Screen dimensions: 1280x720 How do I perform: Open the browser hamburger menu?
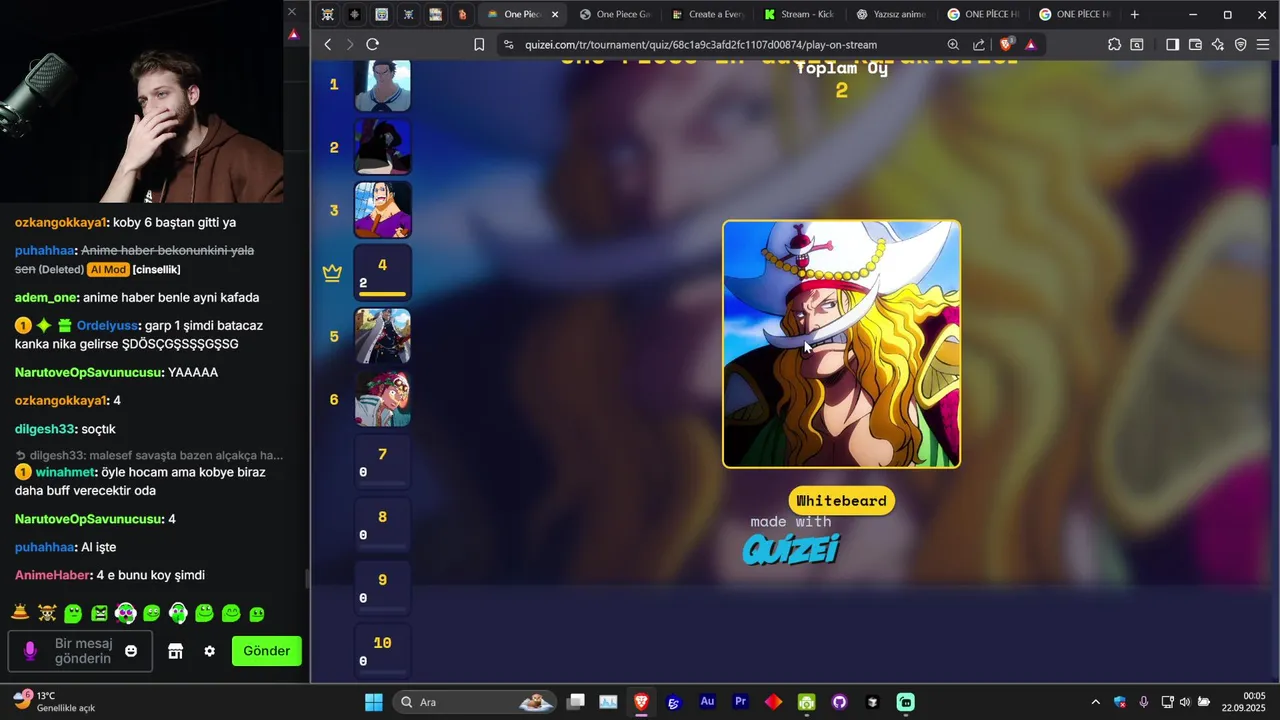coord(1264,44)
